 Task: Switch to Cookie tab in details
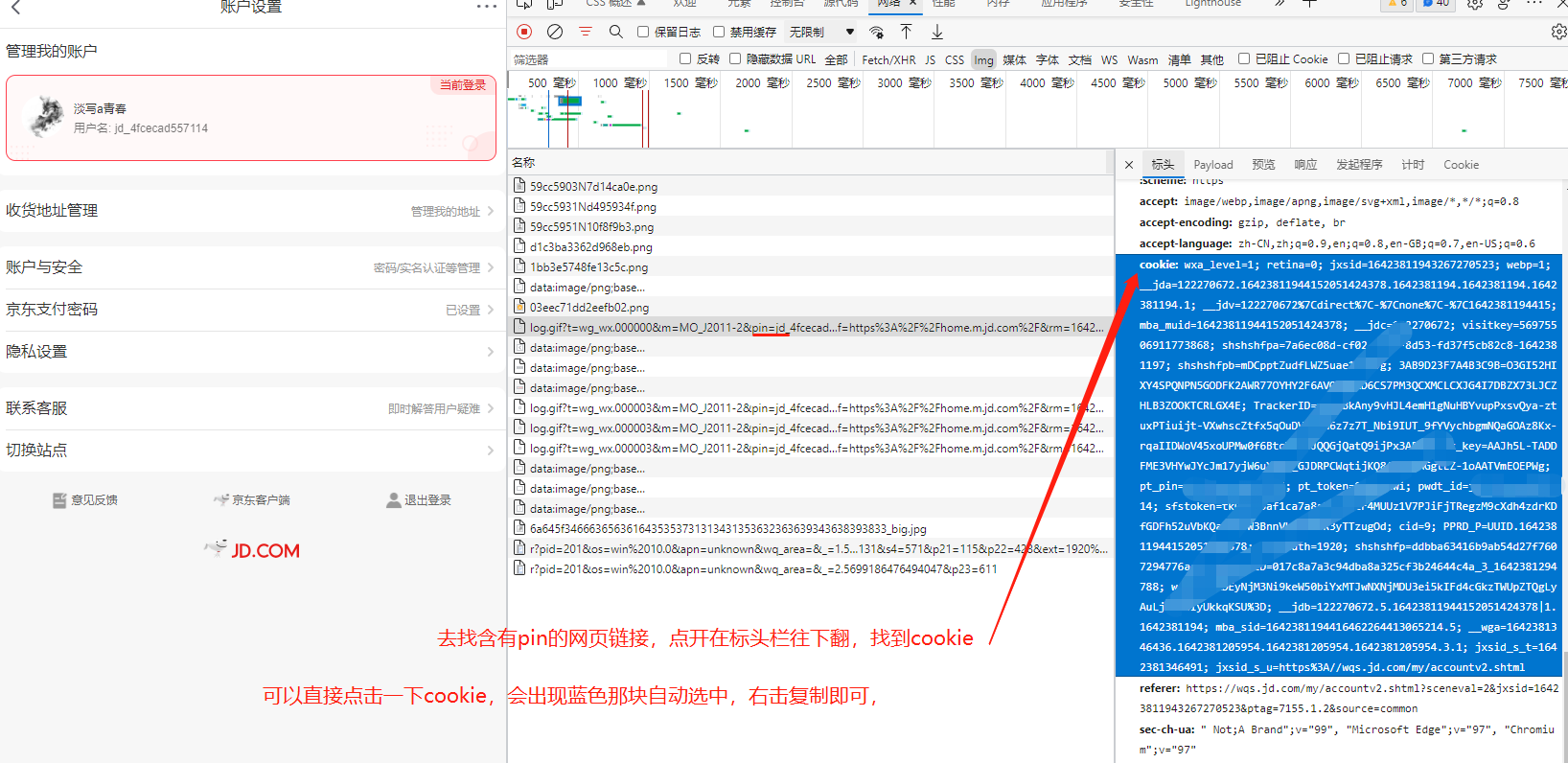tap(1462, 165)
